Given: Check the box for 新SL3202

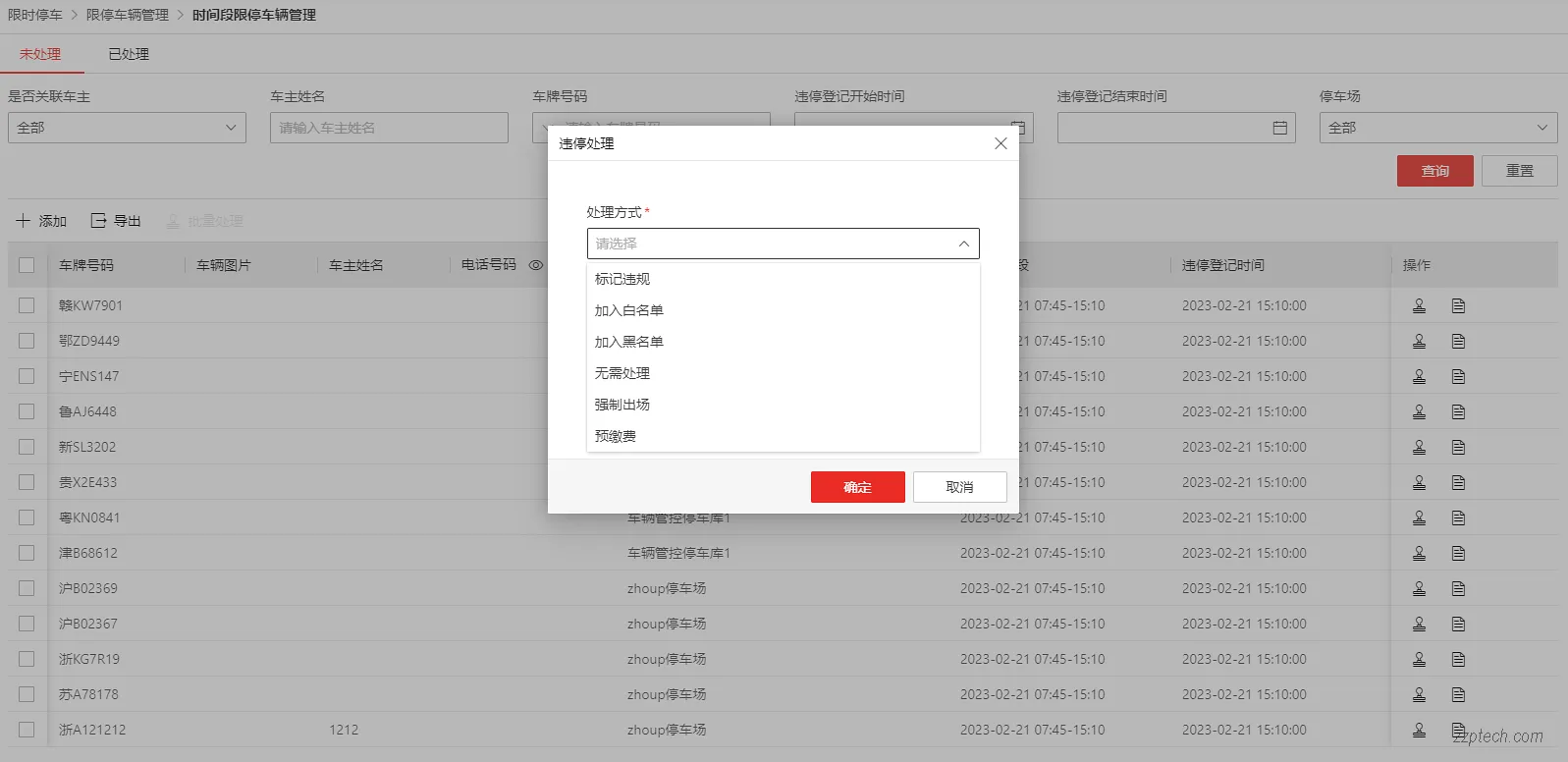Looking at the screenshot, I should click(x=27, y=447).
